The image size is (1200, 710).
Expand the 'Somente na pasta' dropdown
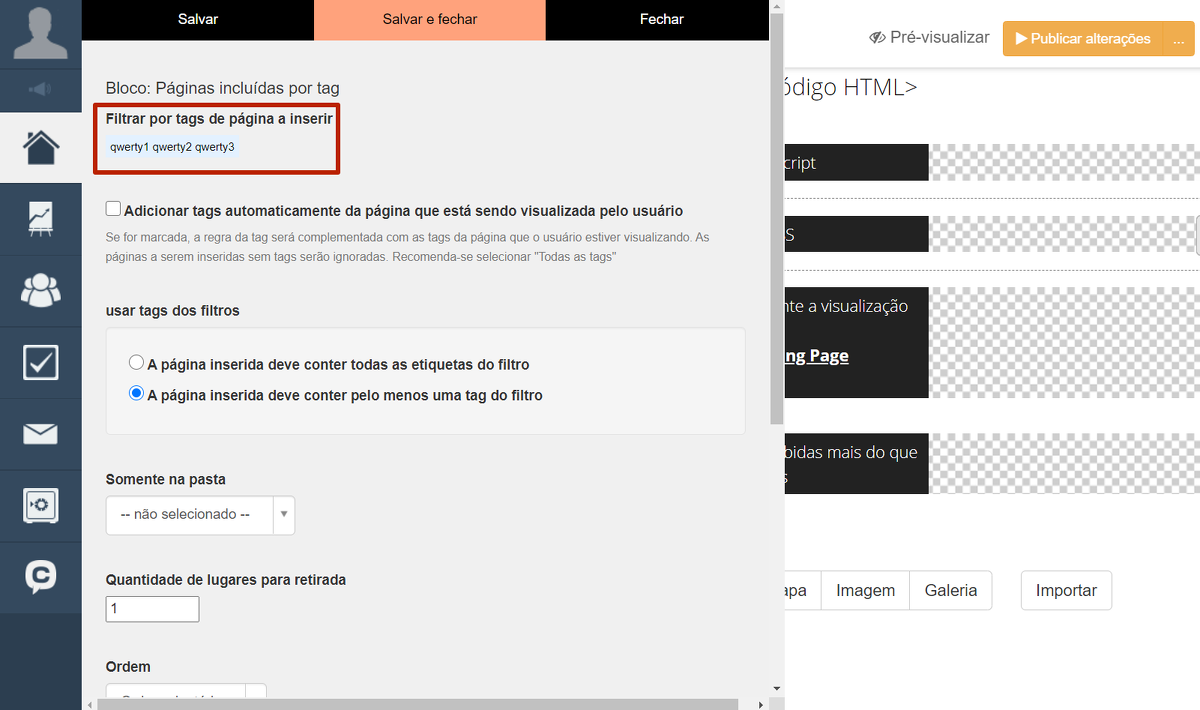click(200, 515)
